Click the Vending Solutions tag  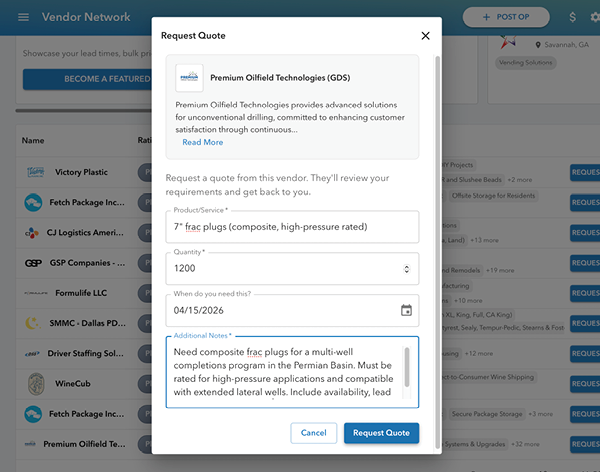click(x=525, y=63)
